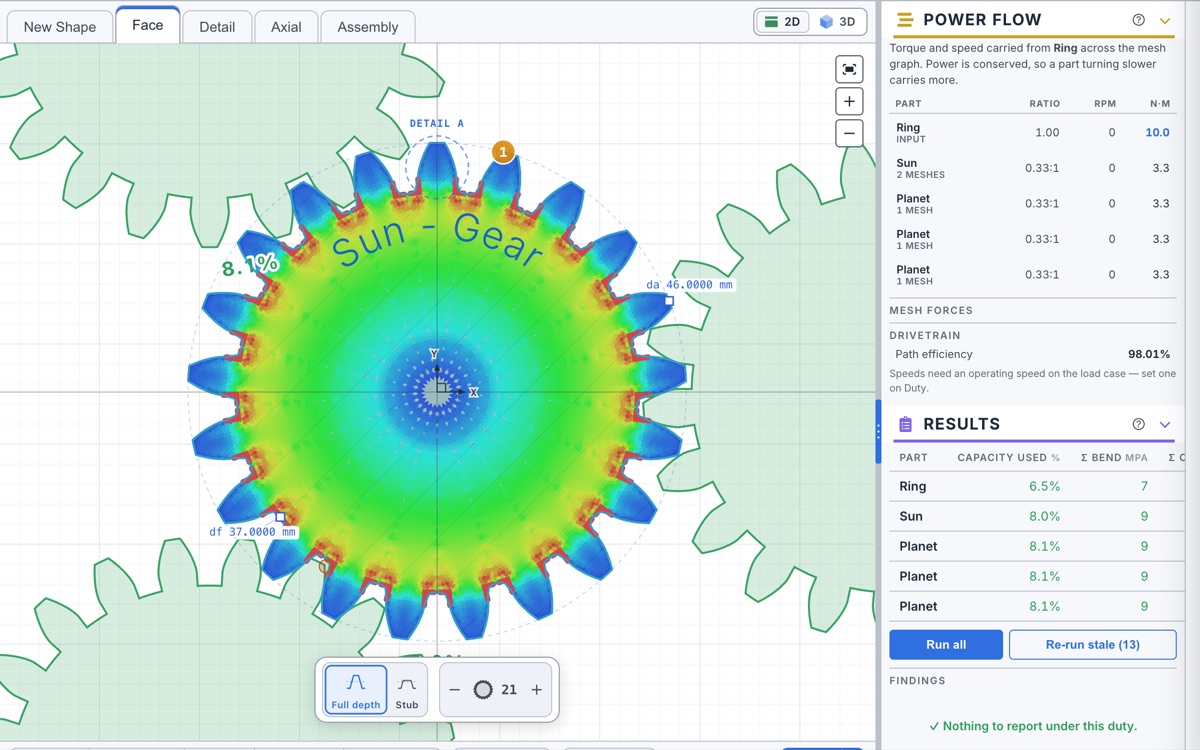This screenshot has width=1200, height=750.
Task: Increase tooth count with plus
Action: 536,690
